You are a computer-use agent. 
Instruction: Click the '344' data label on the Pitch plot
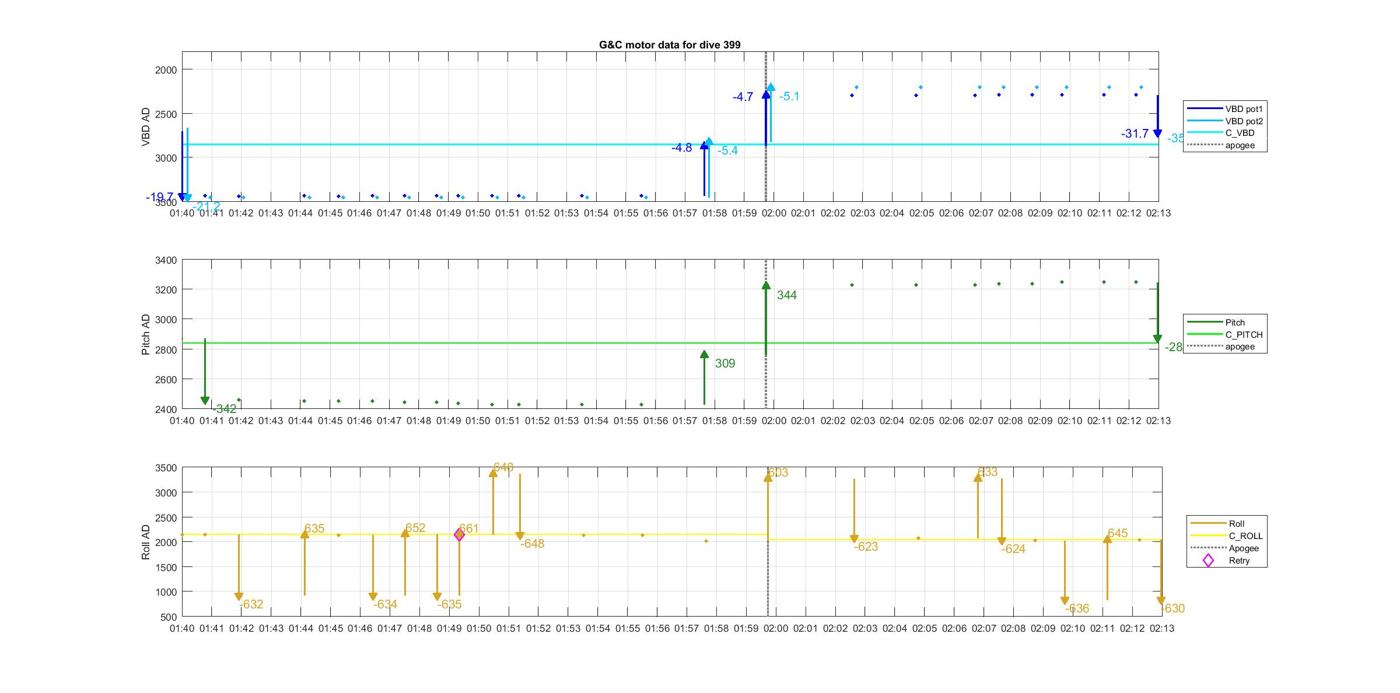point(786,296)
